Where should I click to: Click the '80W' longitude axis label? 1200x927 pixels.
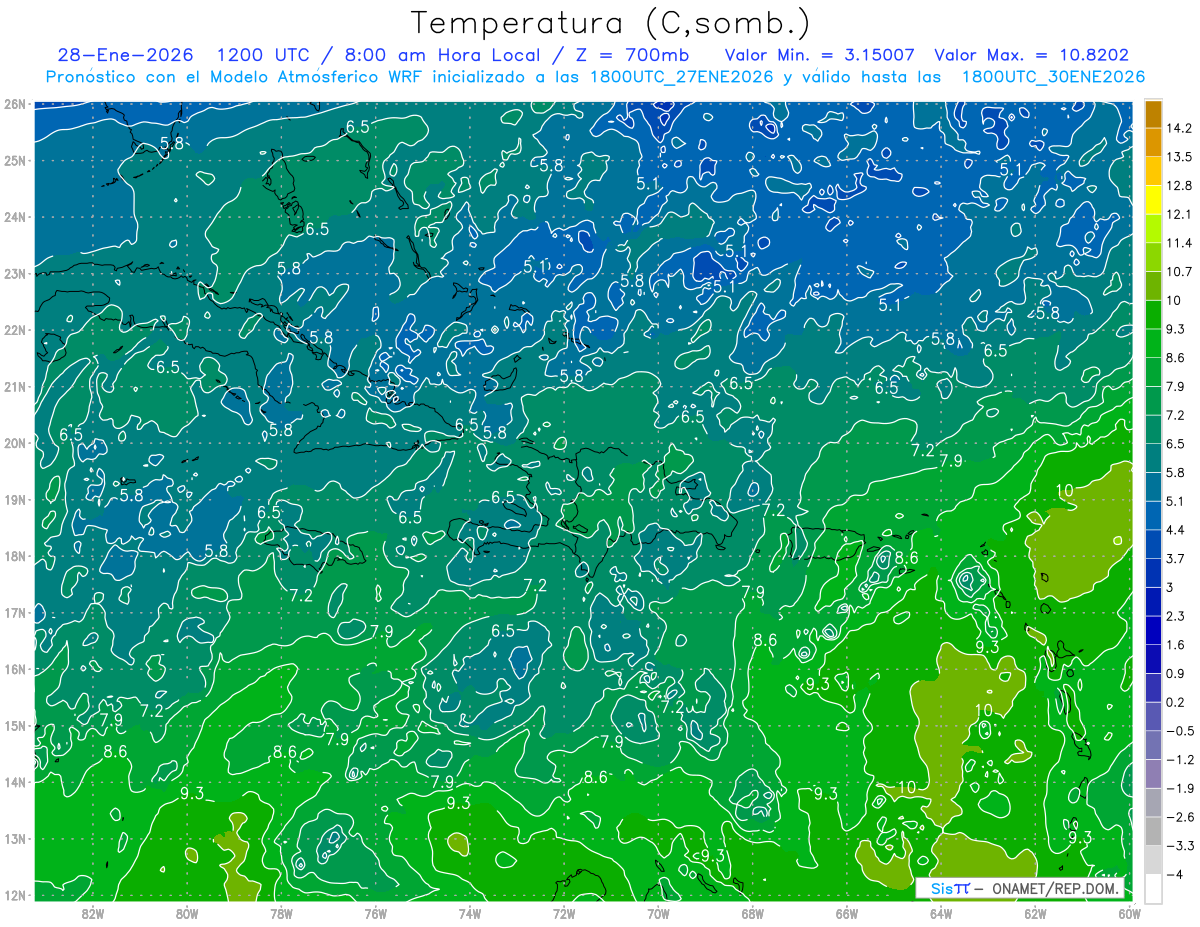[x=187, y=913]
